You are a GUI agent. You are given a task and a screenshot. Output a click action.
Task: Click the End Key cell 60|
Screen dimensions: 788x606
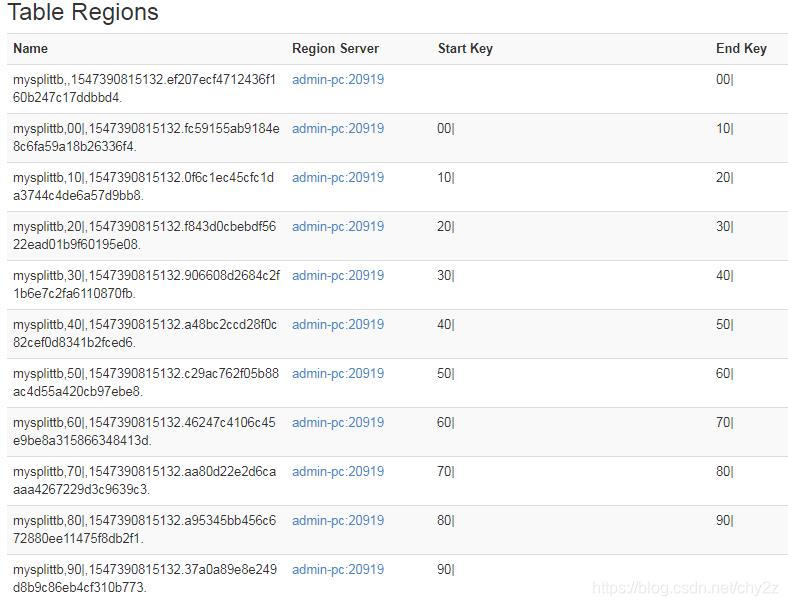(x=725, y=373)
